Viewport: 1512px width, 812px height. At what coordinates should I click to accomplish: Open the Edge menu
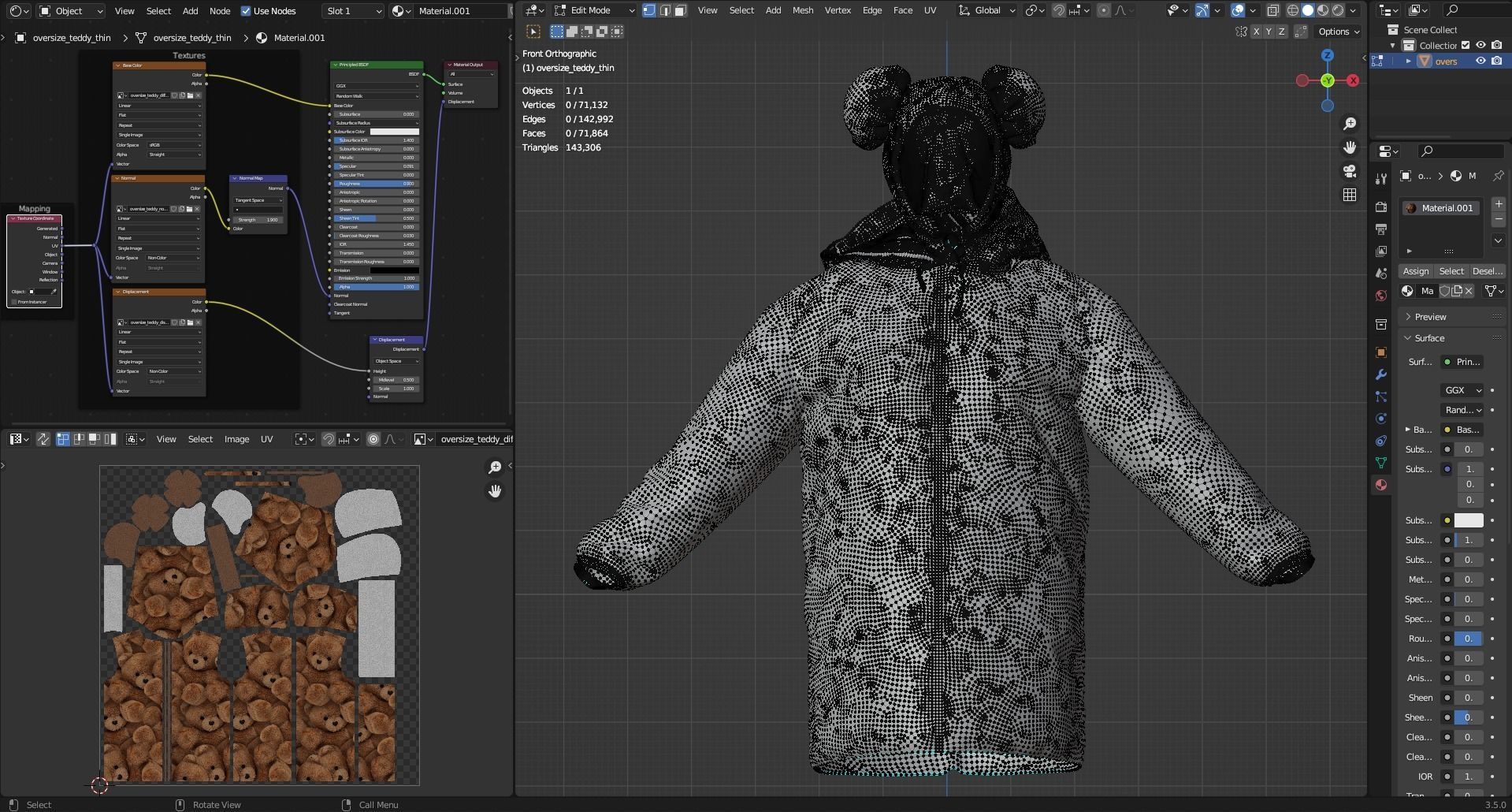coord(872,10)
